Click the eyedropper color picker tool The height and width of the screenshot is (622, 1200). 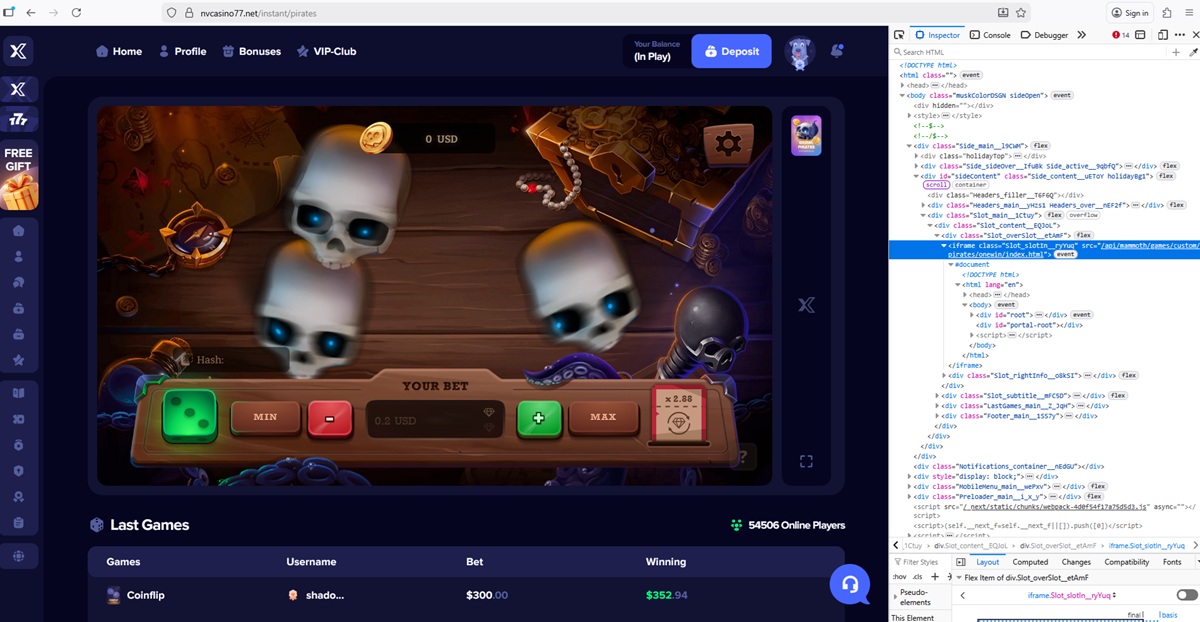click(1194, 52)
